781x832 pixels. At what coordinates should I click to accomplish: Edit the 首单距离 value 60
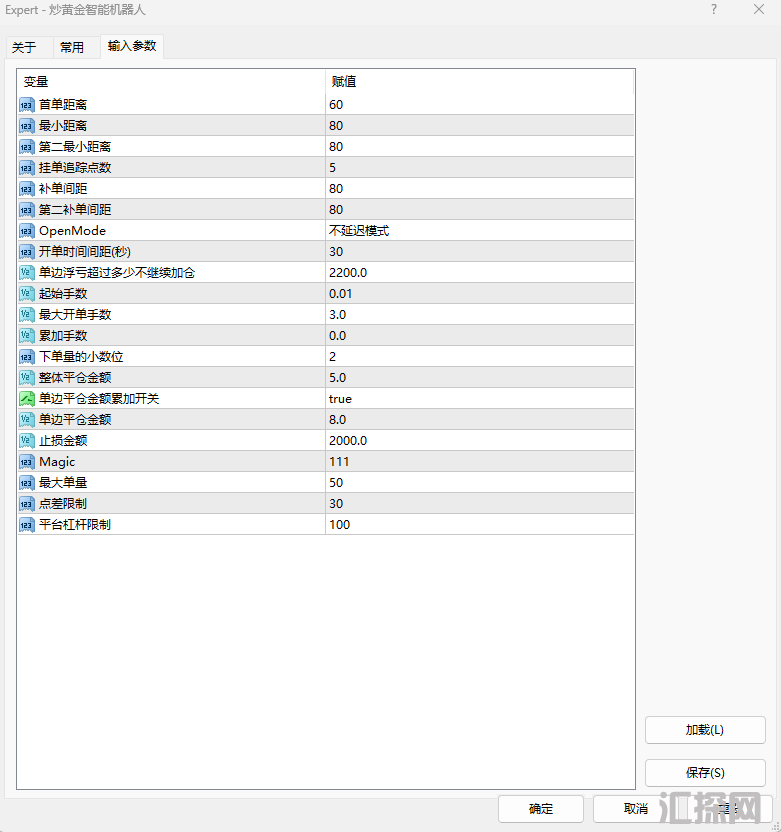pos(480,105)
